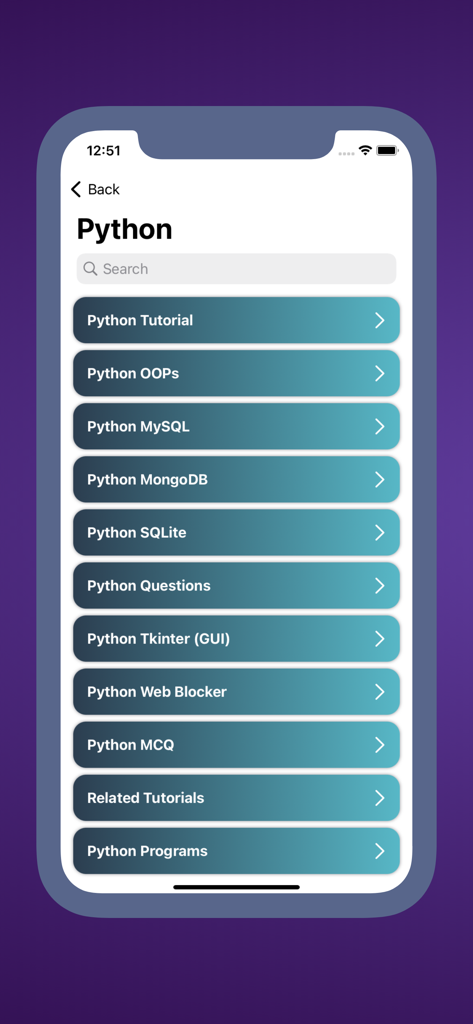
Task: Tap the Back chevron icon
Action: [x=76, y=189]
